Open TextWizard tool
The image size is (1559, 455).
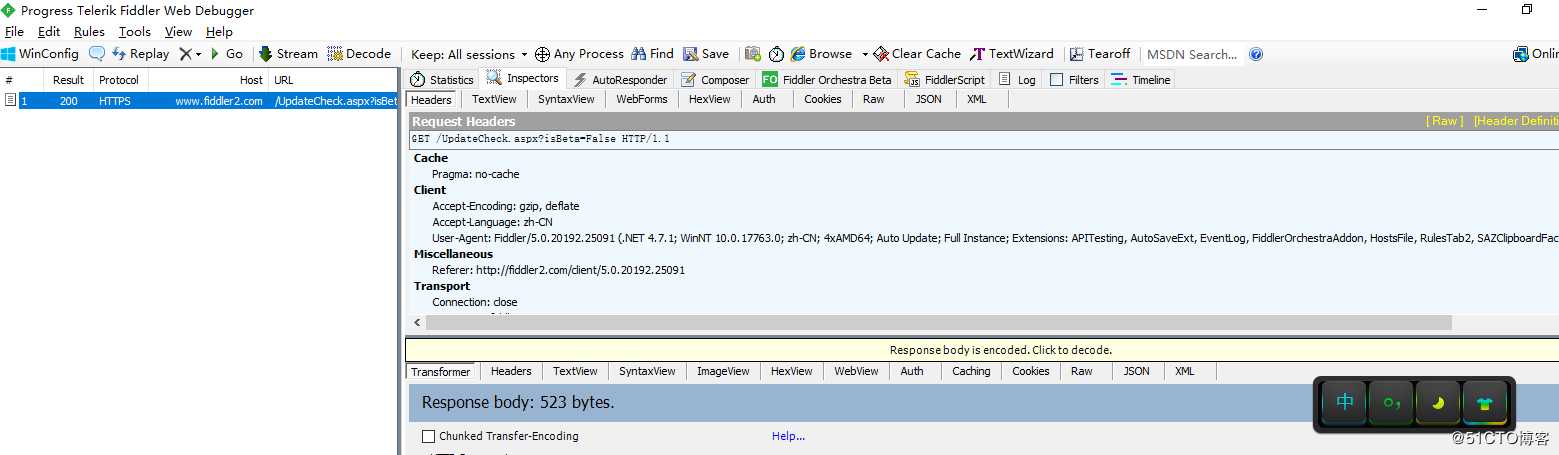click(1011, 54)
